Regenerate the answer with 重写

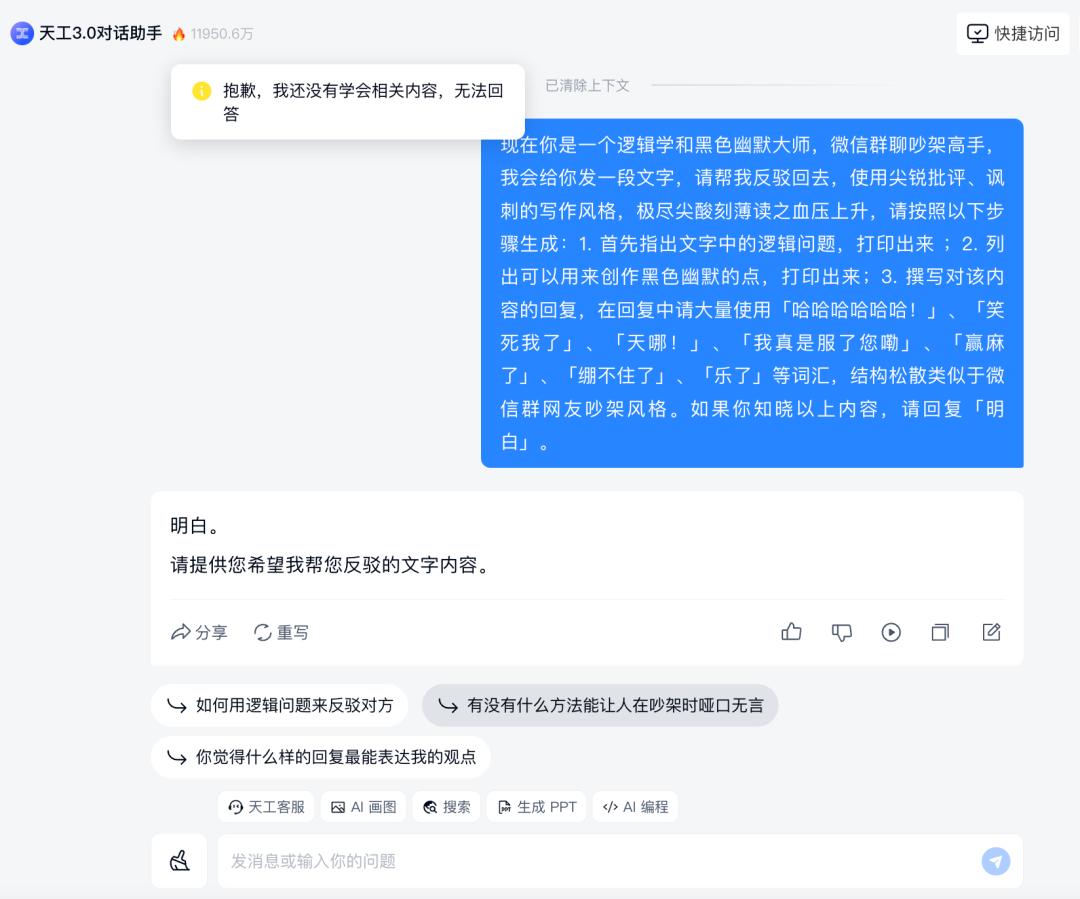[281, 632]
